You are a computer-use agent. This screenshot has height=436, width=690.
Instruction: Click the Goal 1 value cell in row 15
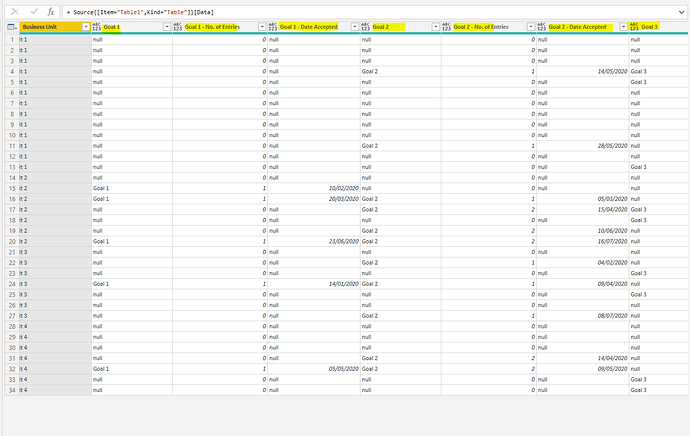(132, 188)
